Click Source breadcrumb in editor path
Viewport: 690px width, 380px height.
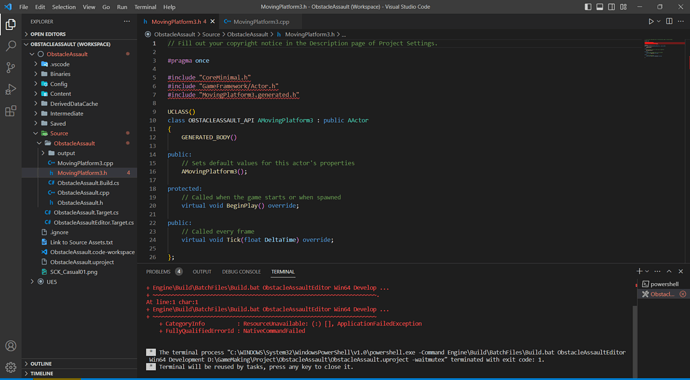click(211, 34)
